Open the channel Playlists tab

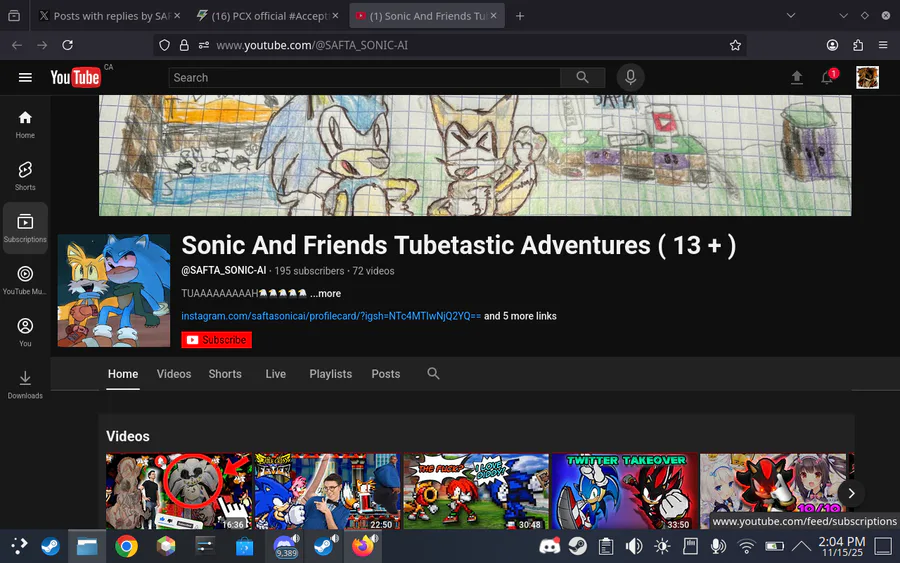click(x=331, y=374)
